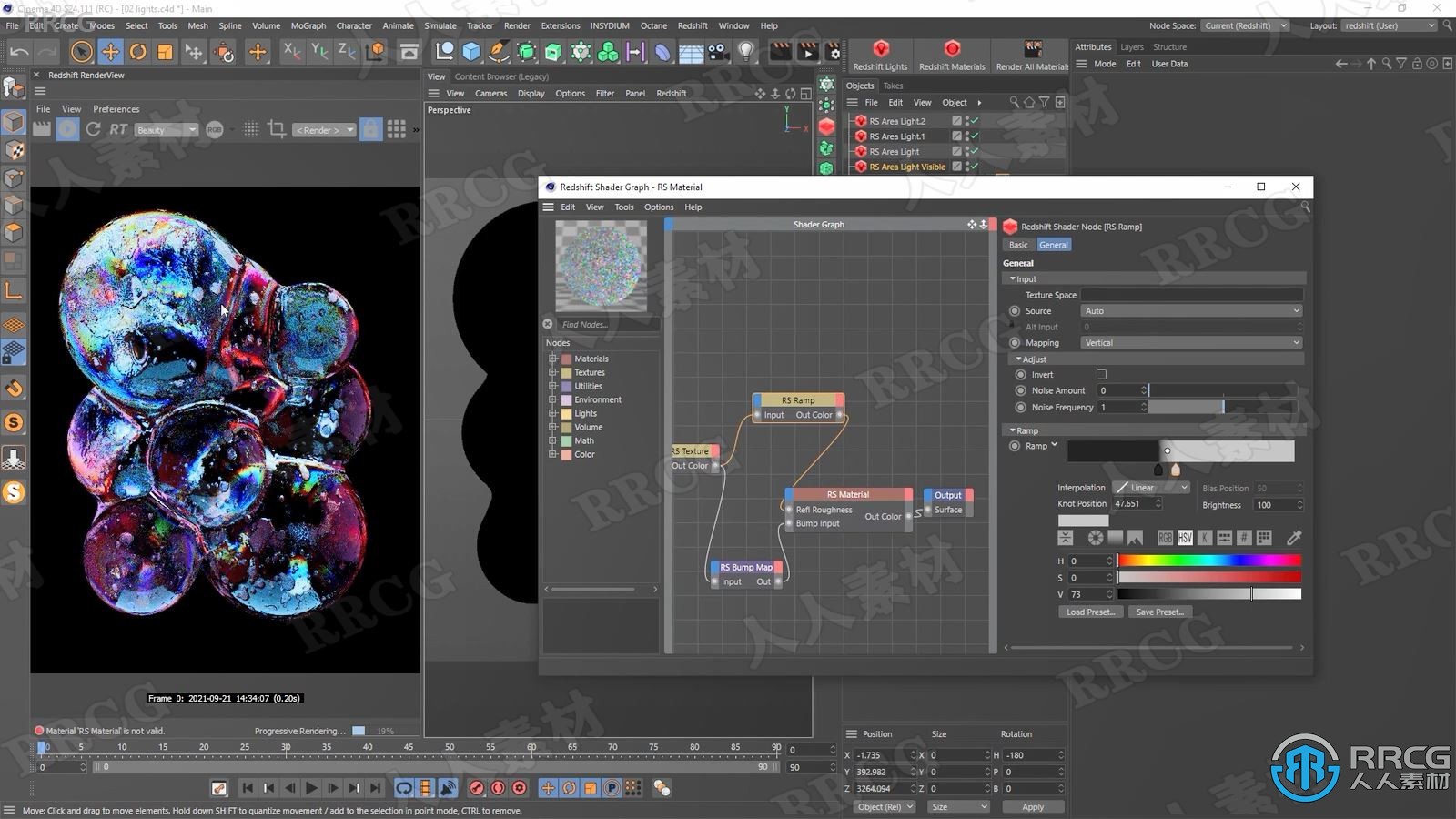The width and height of the screenshot is (1456, 819).
Task: Expand the Textures node category
Action: [x=552, y=372]
